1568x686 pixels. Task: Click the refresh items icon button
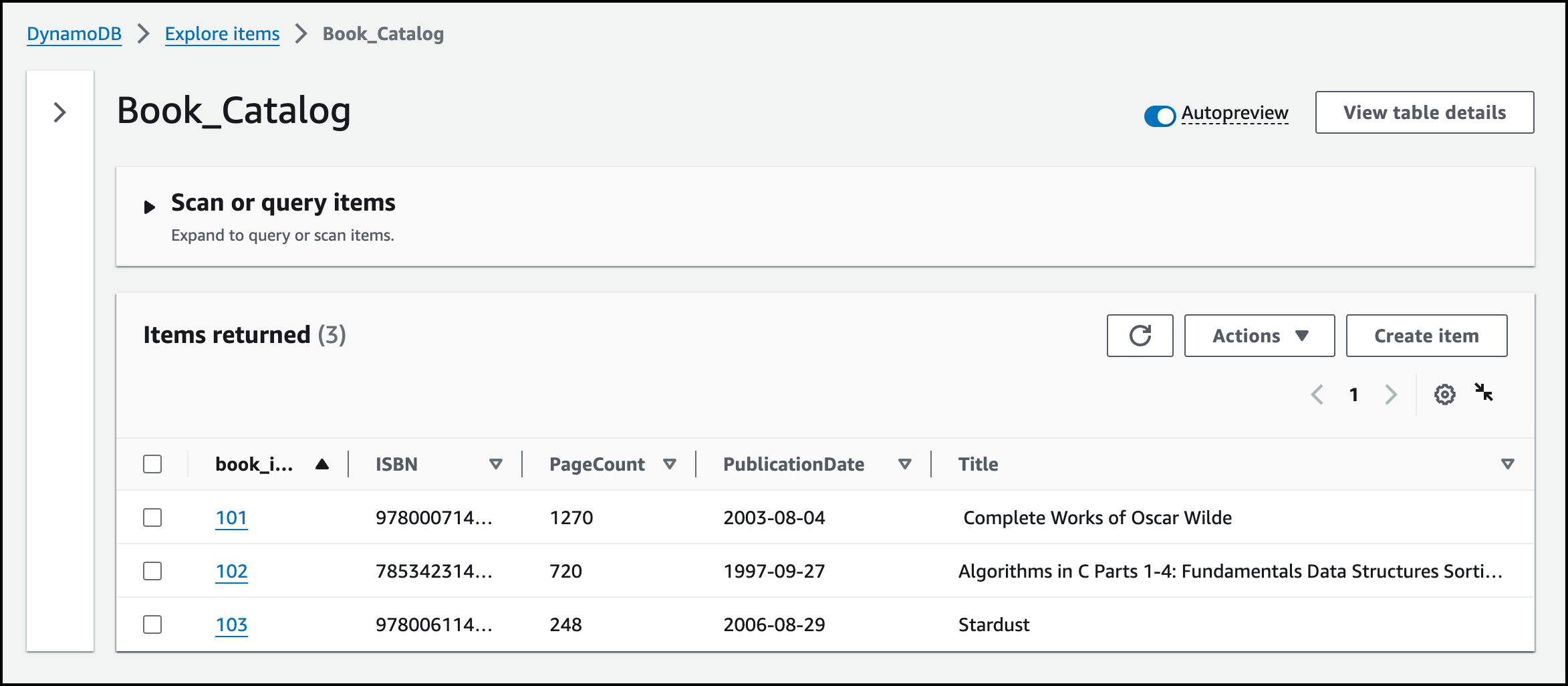[1140, 336]
